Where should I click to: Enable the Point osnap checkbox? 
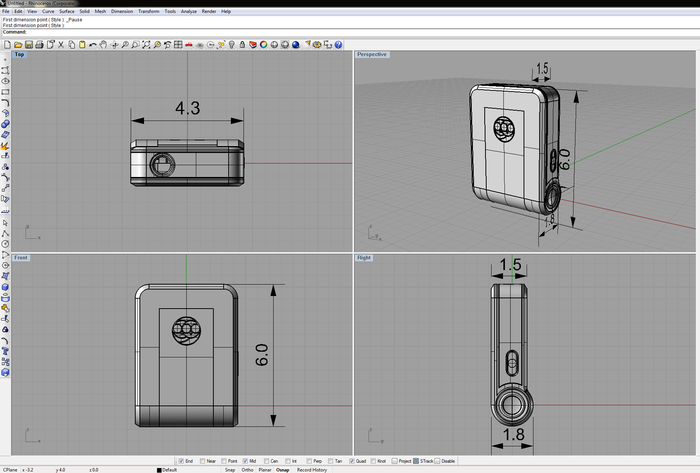coord(224,461)
